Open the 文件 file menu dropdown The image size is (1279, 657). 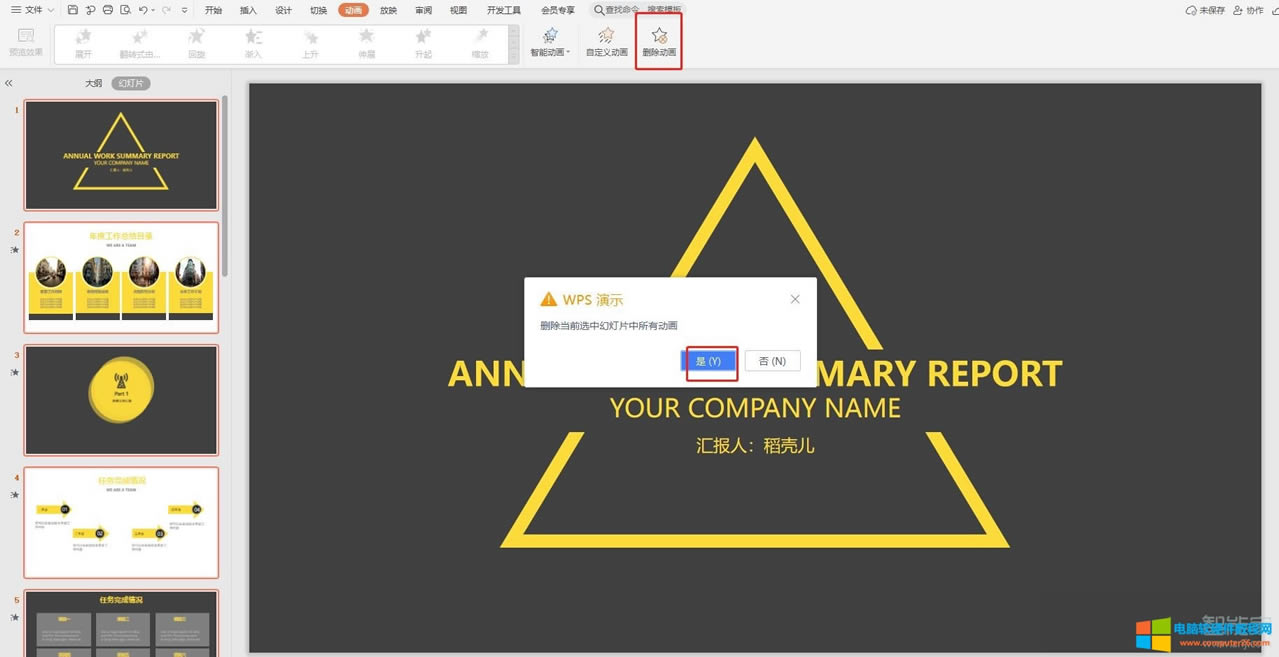(32, 10)
